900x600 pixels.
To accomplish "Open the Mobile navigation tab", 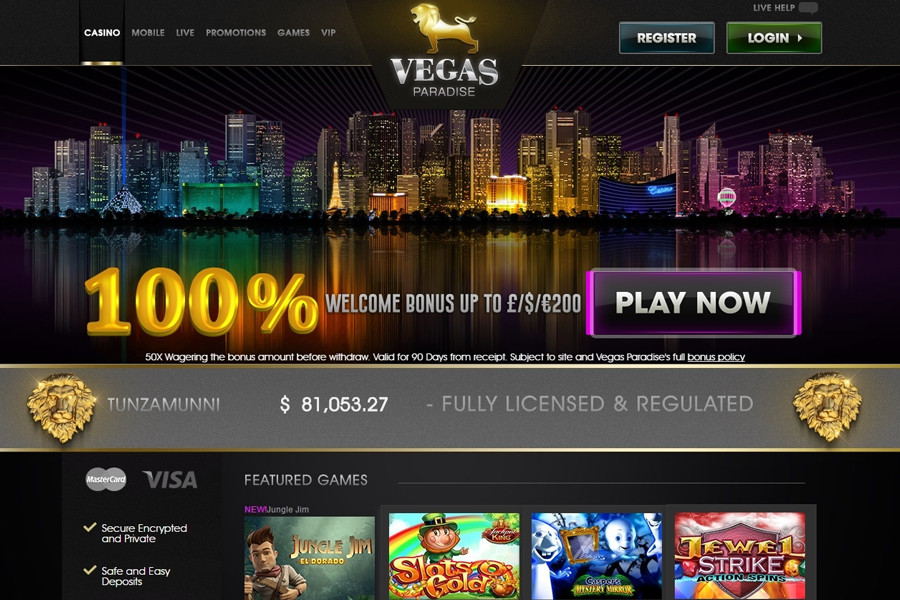I will pyautogui.click(x=148, y=33).
